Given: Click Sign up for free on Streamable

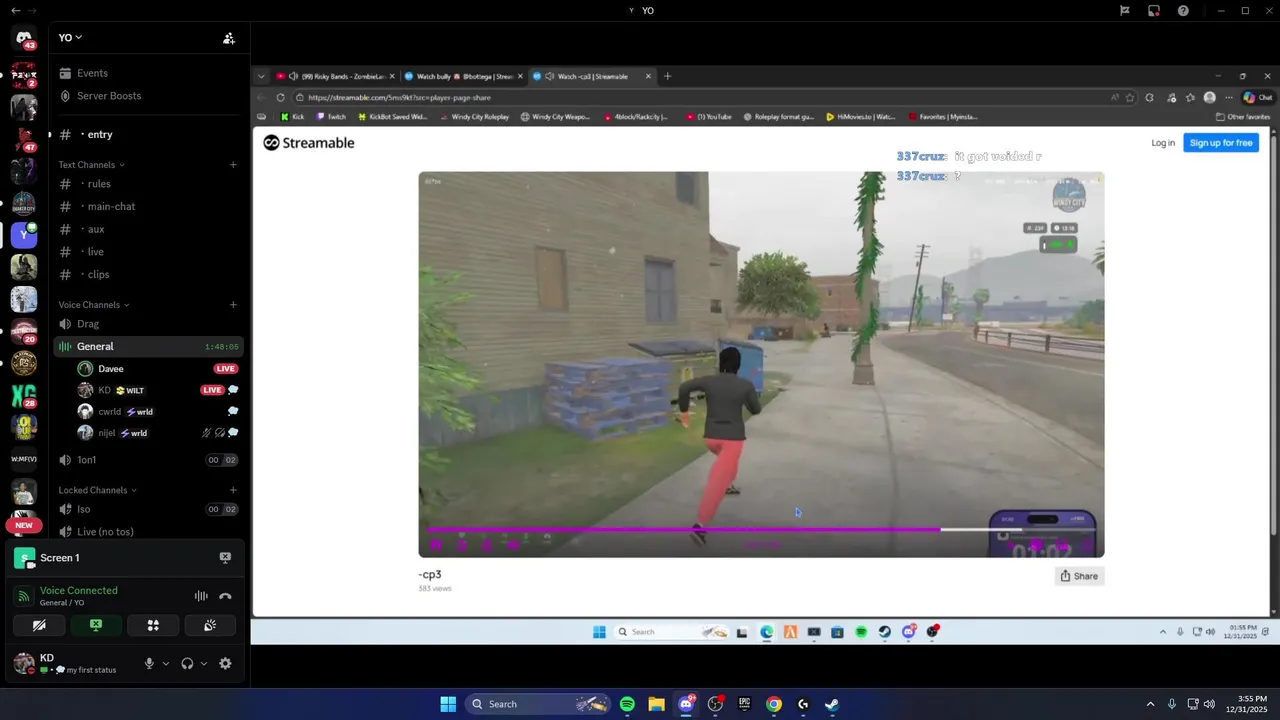Looking at the screenshot, I should point(1221,143).
